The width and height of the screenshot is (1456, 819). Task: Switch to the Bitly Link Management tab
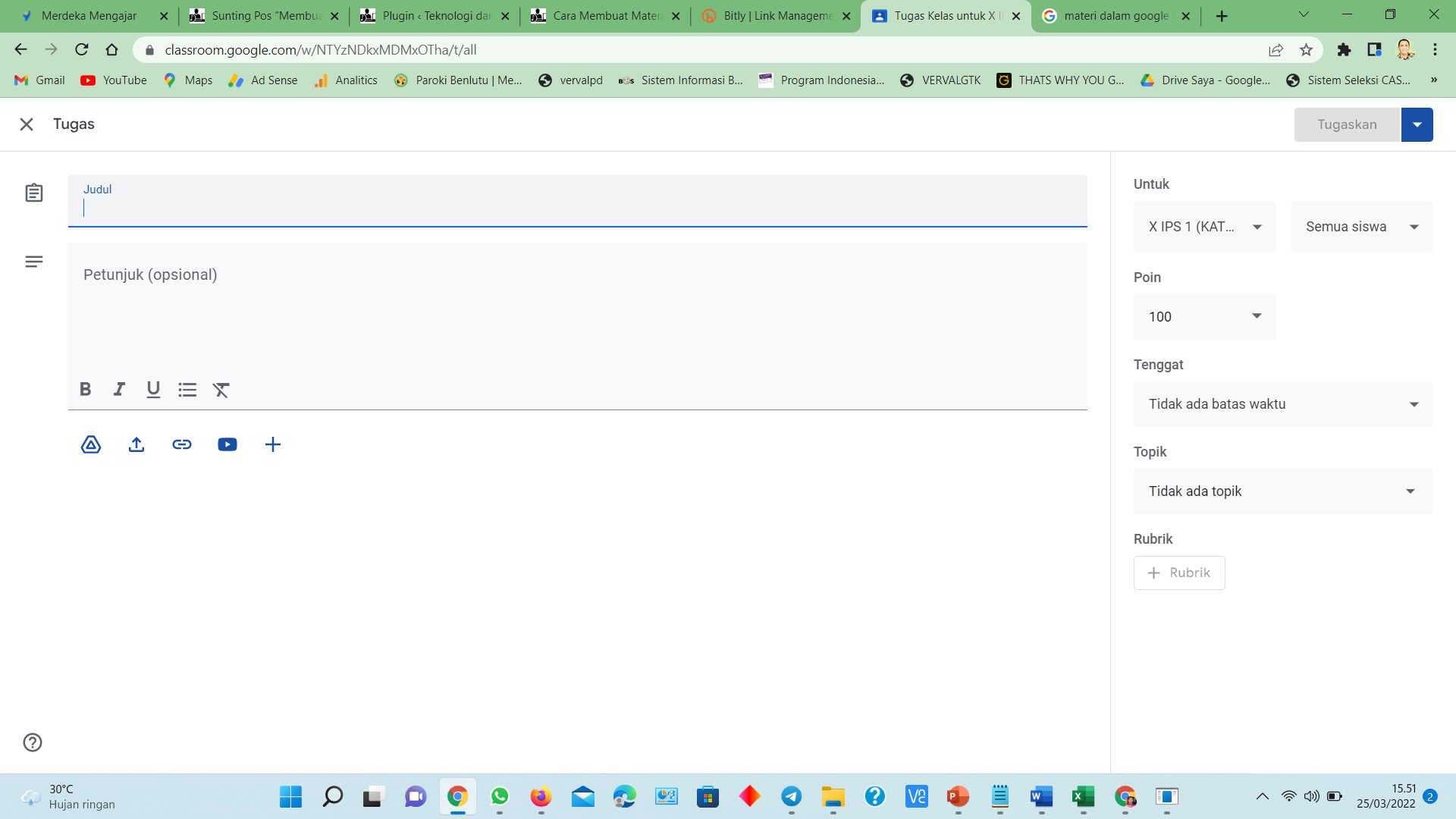pyautogui.click(x=775, y=16)
